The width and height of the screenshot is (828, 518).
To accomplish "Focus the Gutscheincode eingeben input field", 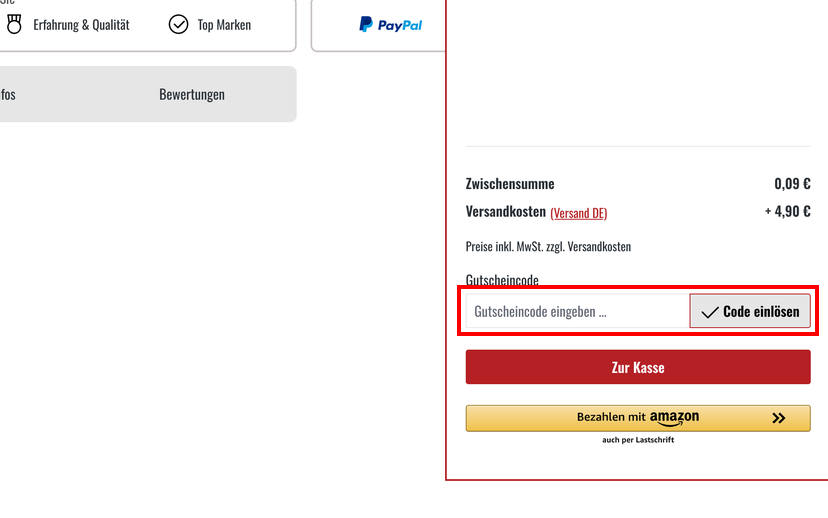I will pos(578,312).
